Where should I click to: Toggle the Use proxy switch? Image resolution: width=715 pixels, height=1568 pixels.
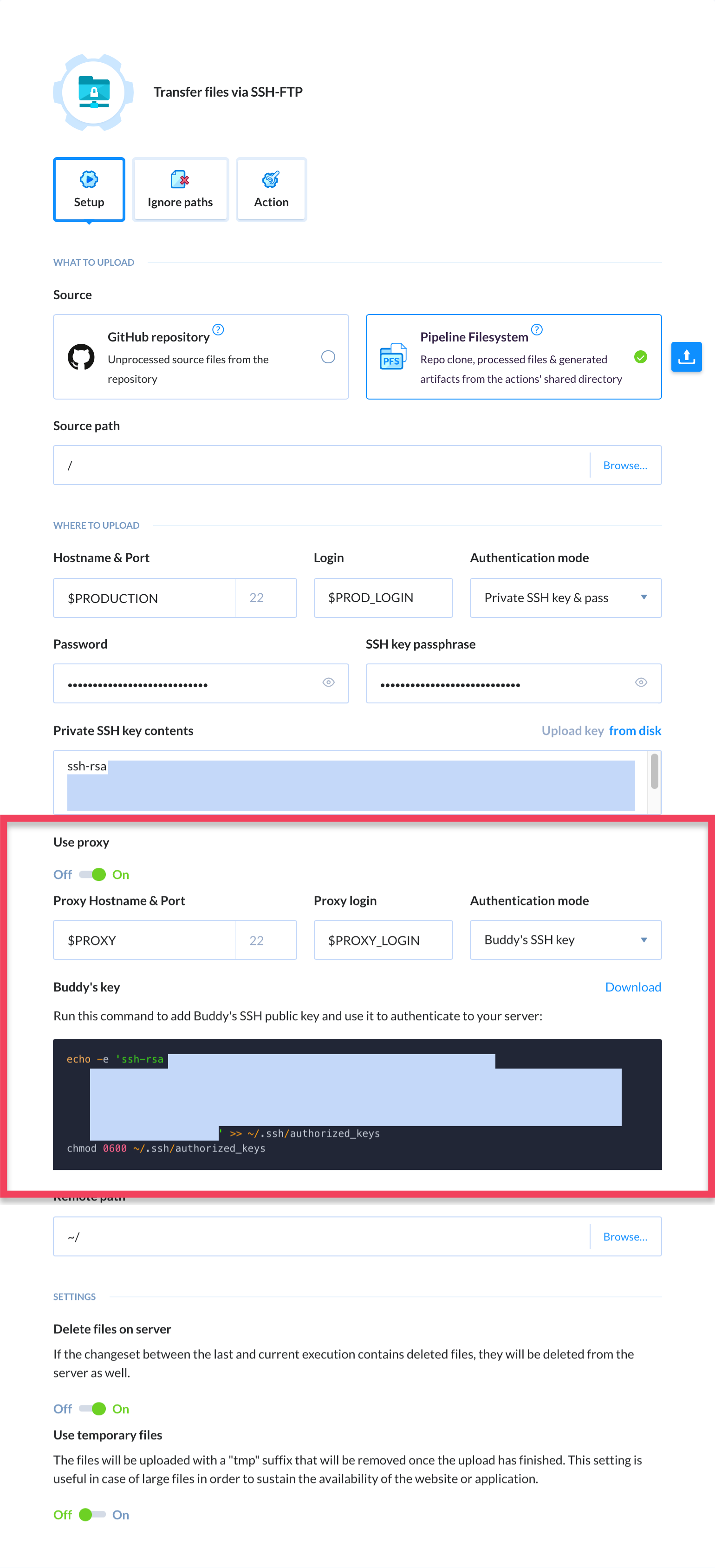click(92, 874)
